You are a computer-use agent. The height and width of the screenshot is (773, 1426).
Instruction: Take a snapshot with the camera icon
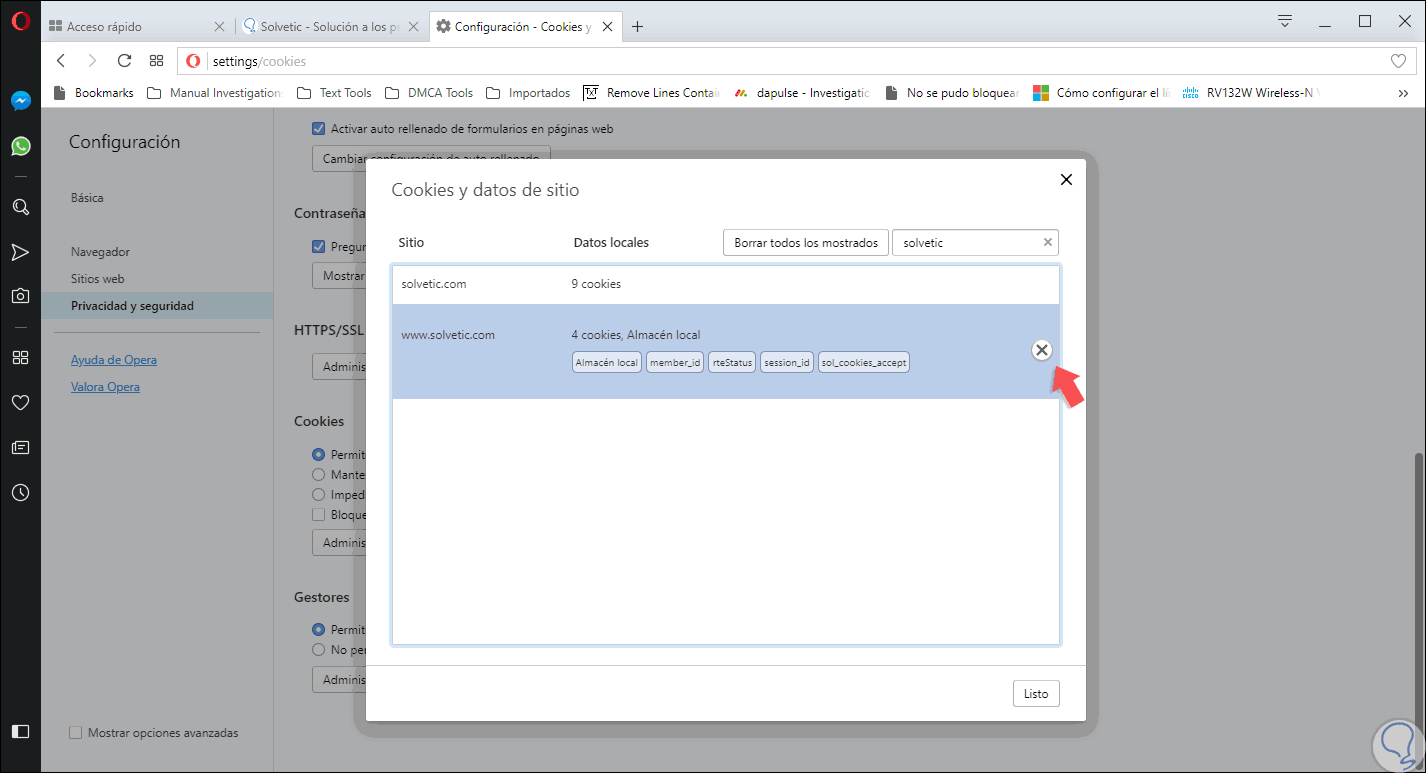pos(21,296)
